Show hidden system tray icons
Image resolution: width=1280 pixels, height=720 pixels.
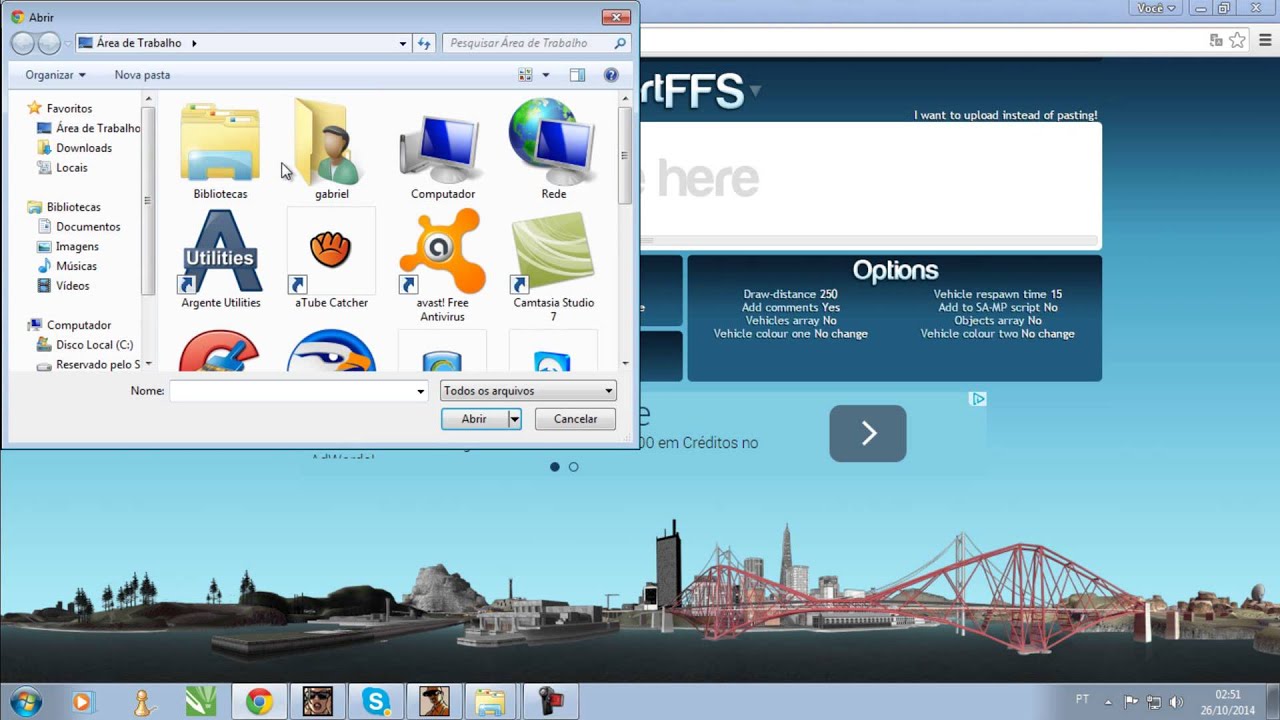1107,701
